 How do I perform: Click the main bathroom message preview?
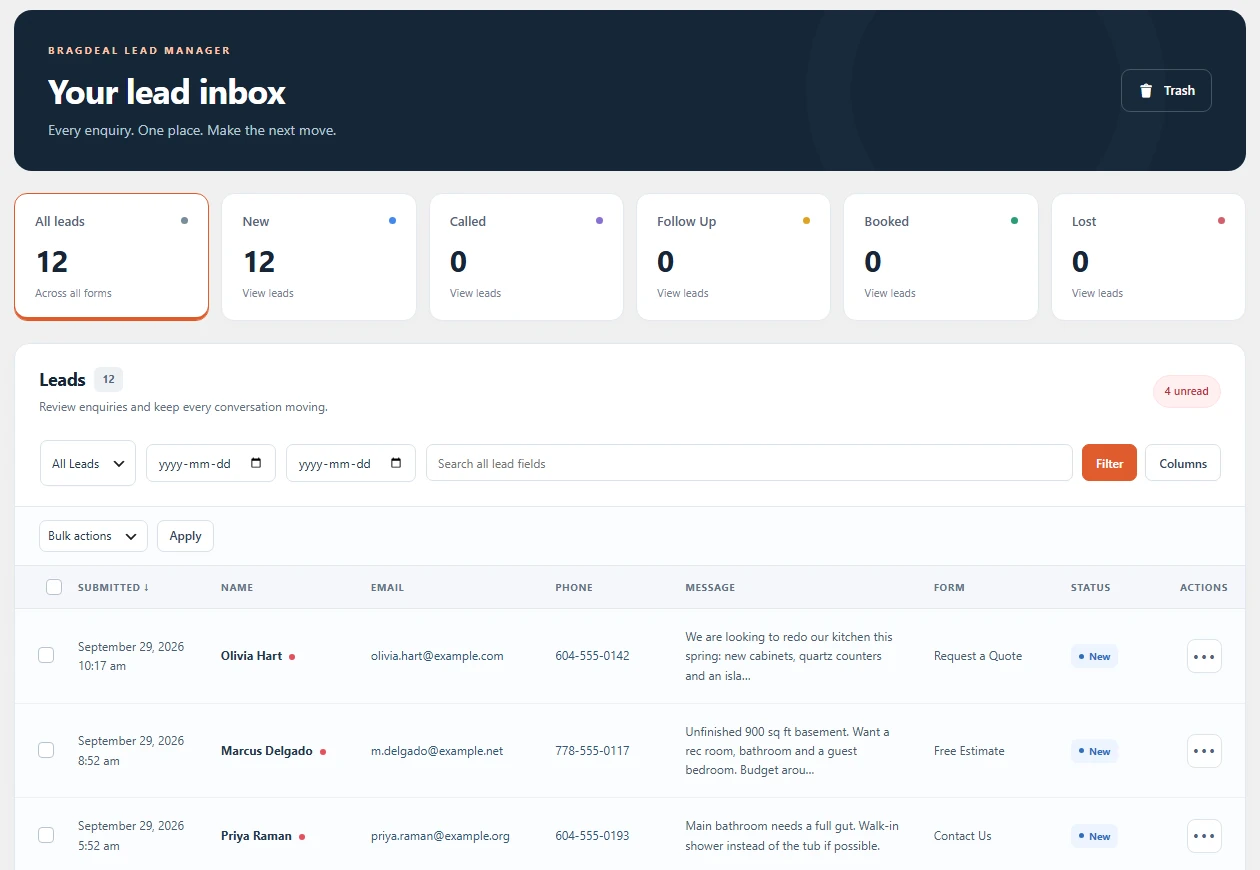[x=792, y=836]
